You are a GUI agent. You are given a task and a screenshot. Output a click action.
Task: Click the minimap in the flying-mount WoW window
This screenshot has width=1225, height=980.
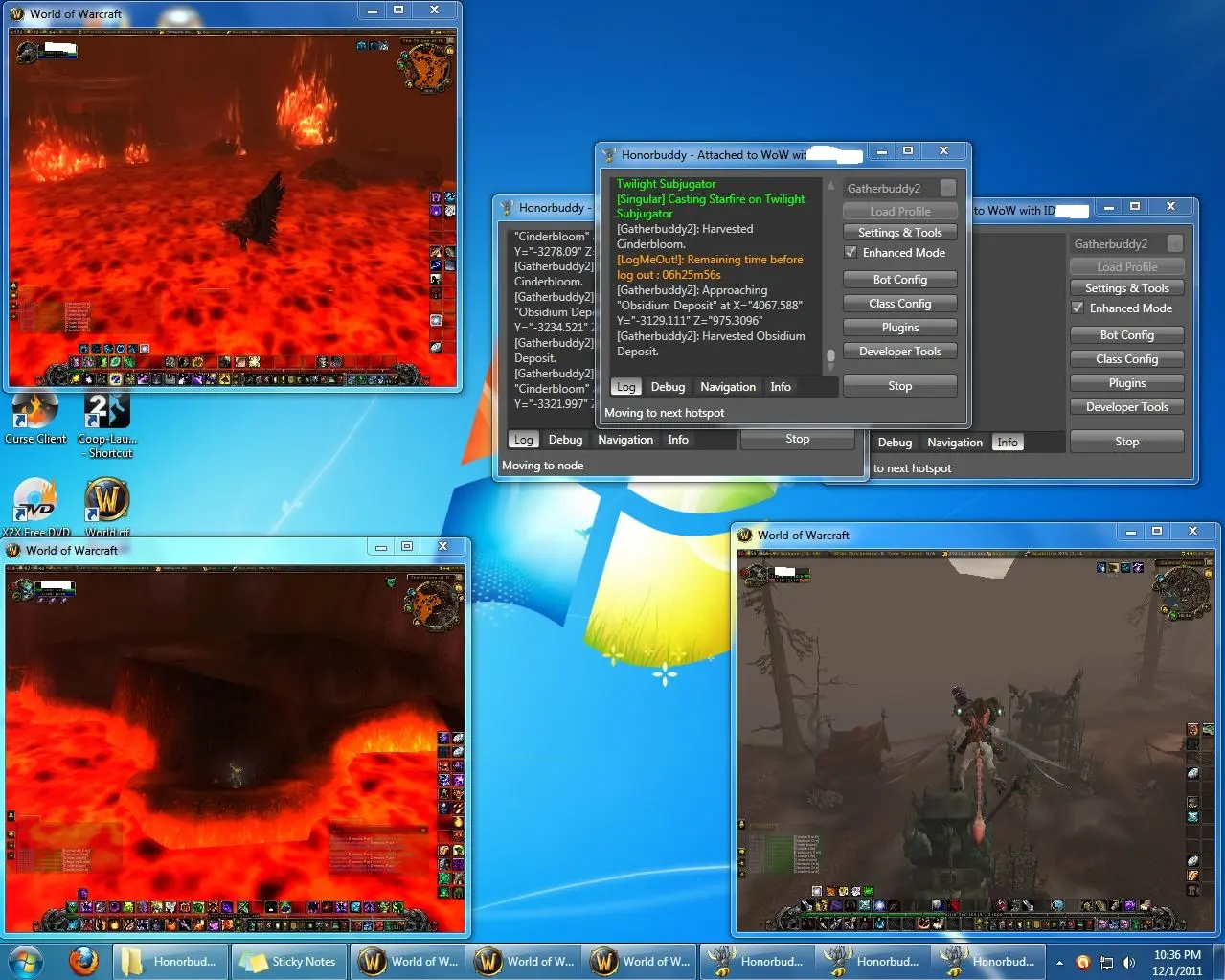[x=1184, y=591]
